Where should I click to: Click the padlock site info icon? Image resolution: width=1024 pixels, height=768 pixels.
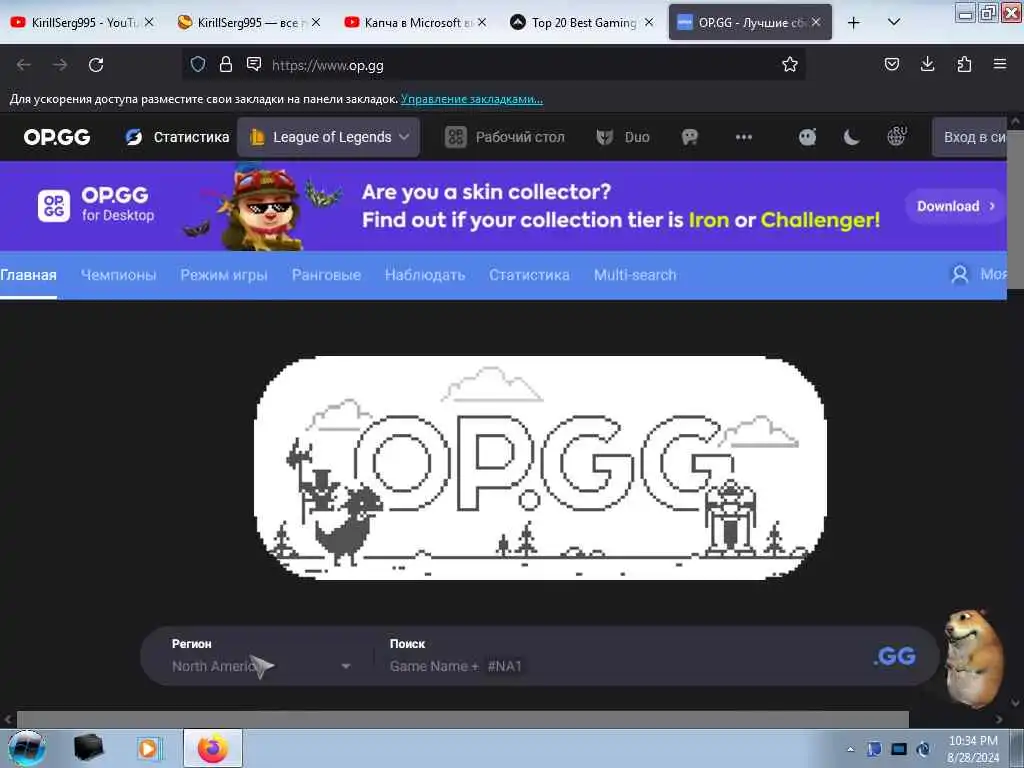click(226, 64)
